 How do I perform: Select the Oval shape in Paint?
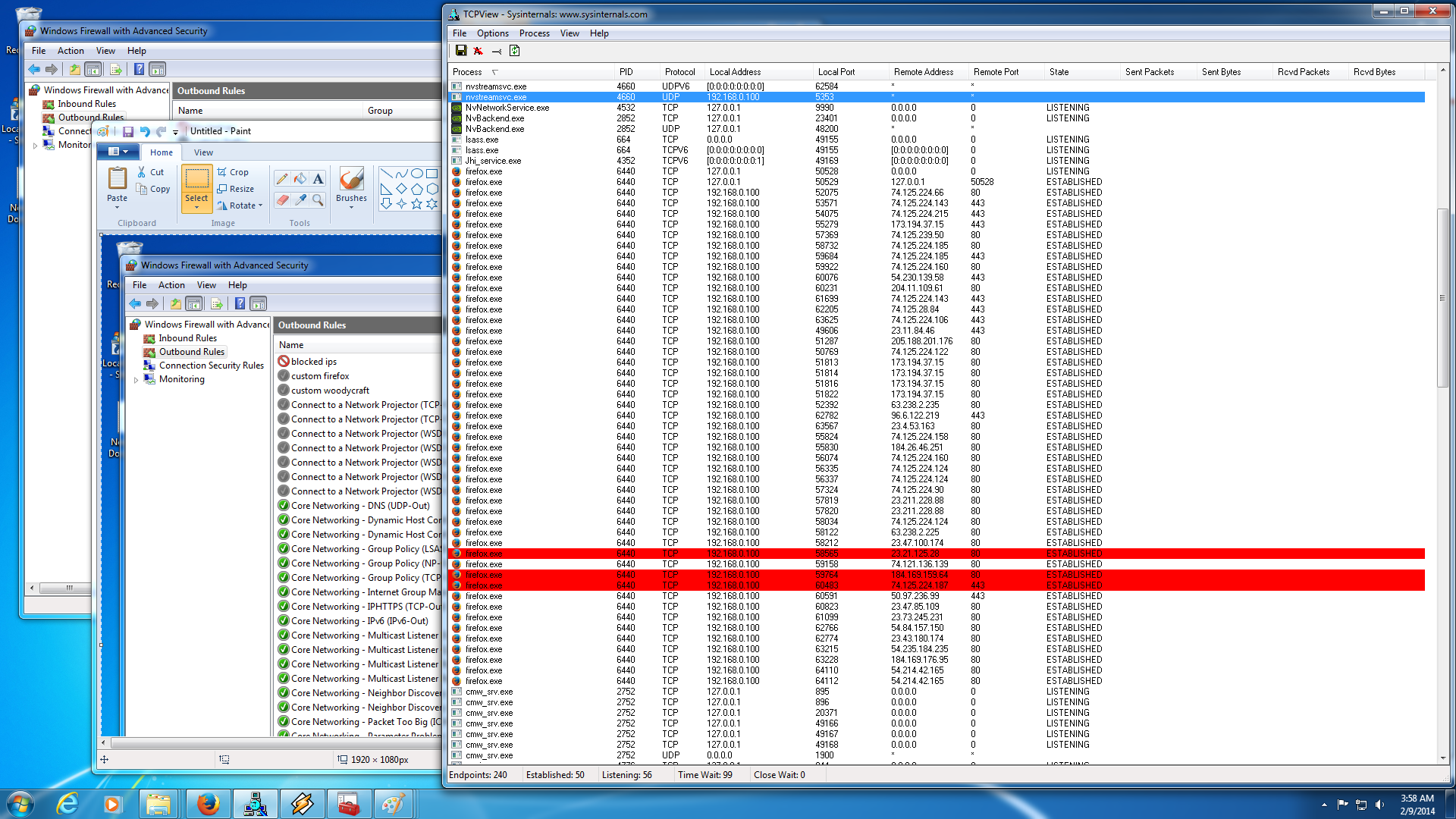416,174
